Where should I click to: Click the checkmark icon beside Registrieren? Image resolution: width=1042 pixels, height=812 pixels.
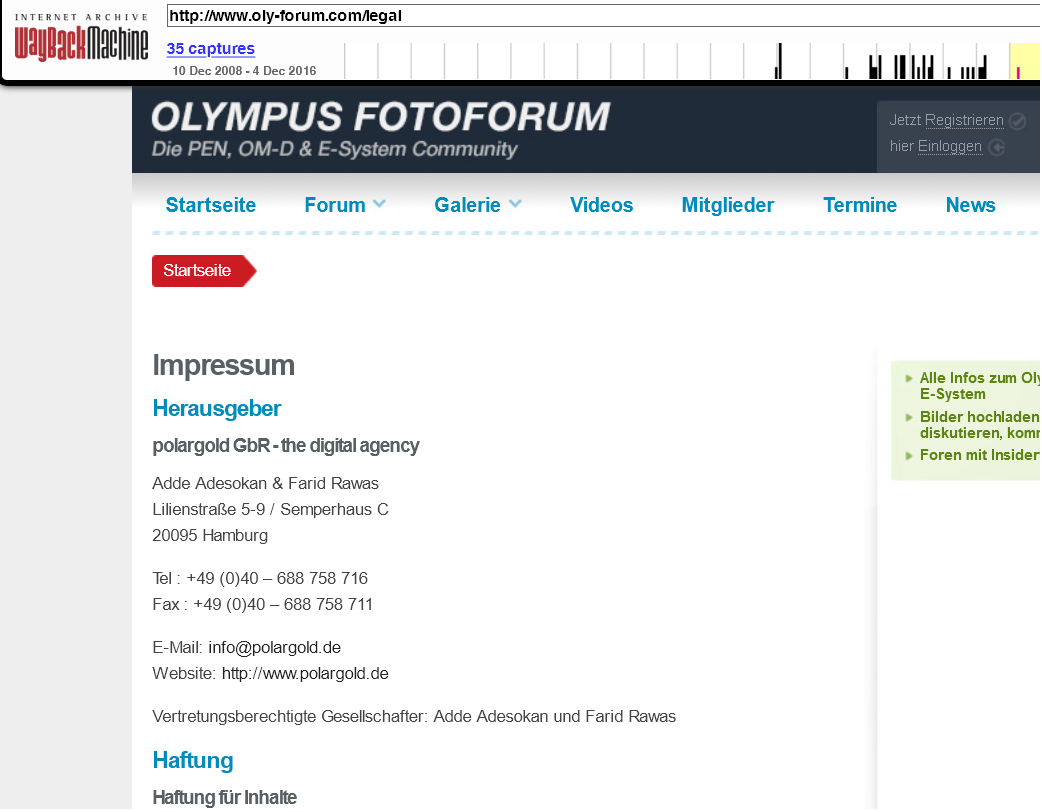(1017, 121)
